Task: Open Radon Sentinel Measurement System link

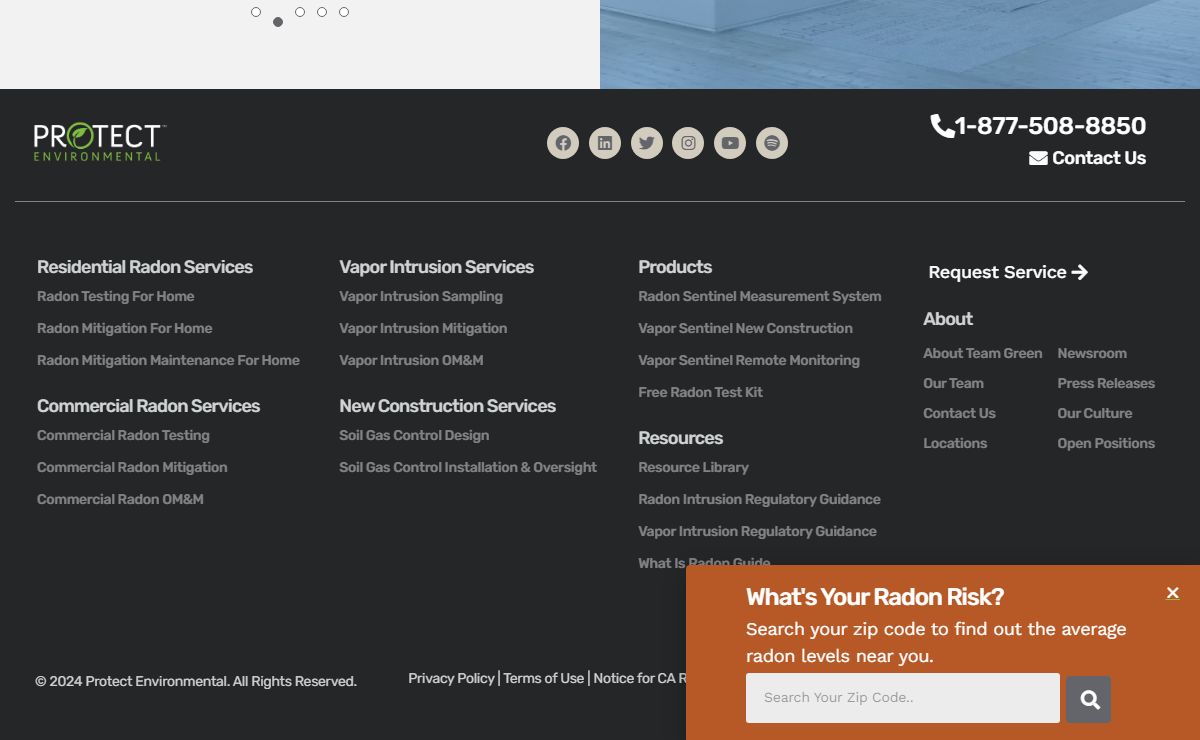Action: point(760,296)
